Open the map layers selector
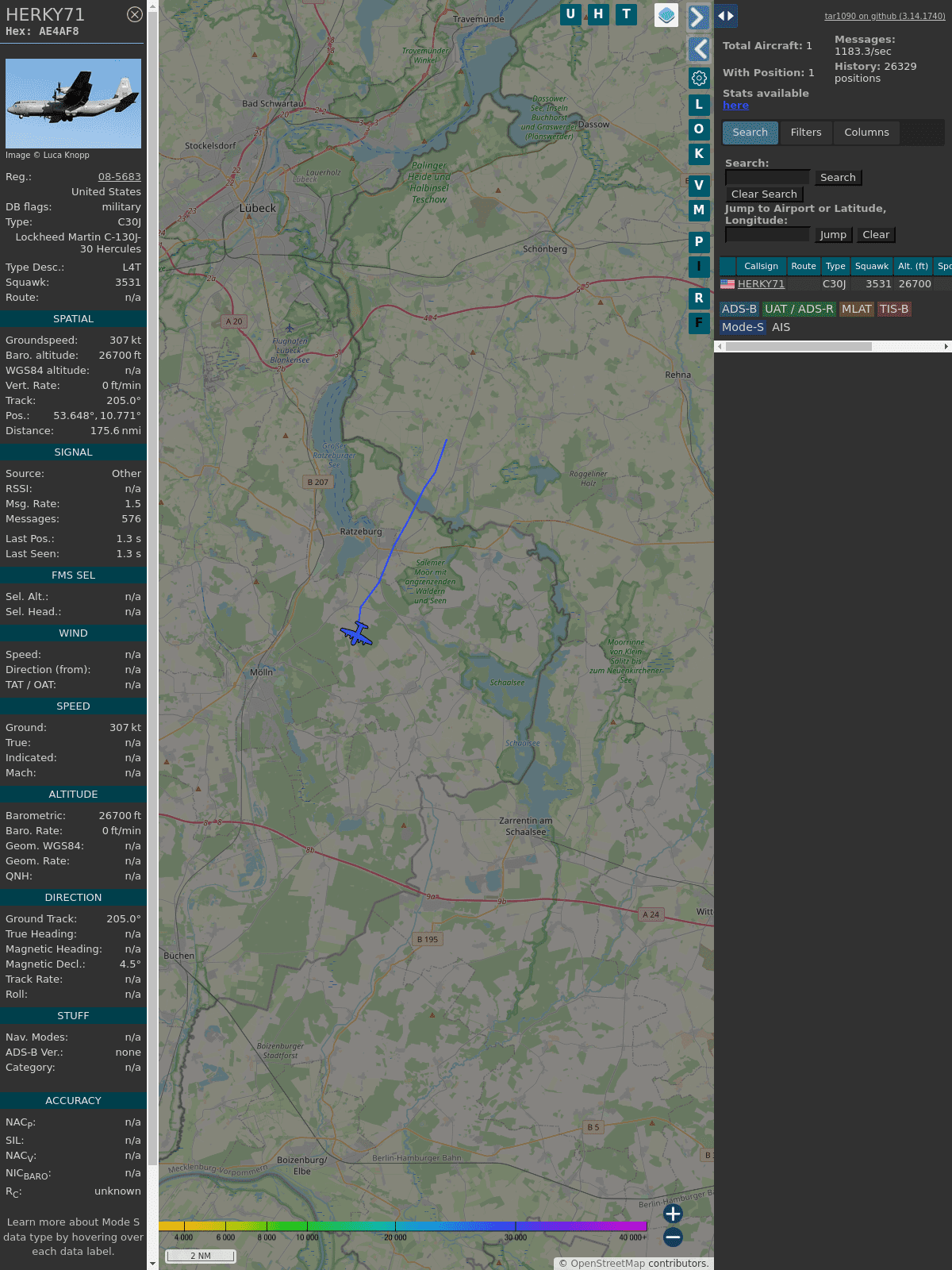This screenshot has width=952, height=1270. tap(666, 15)
